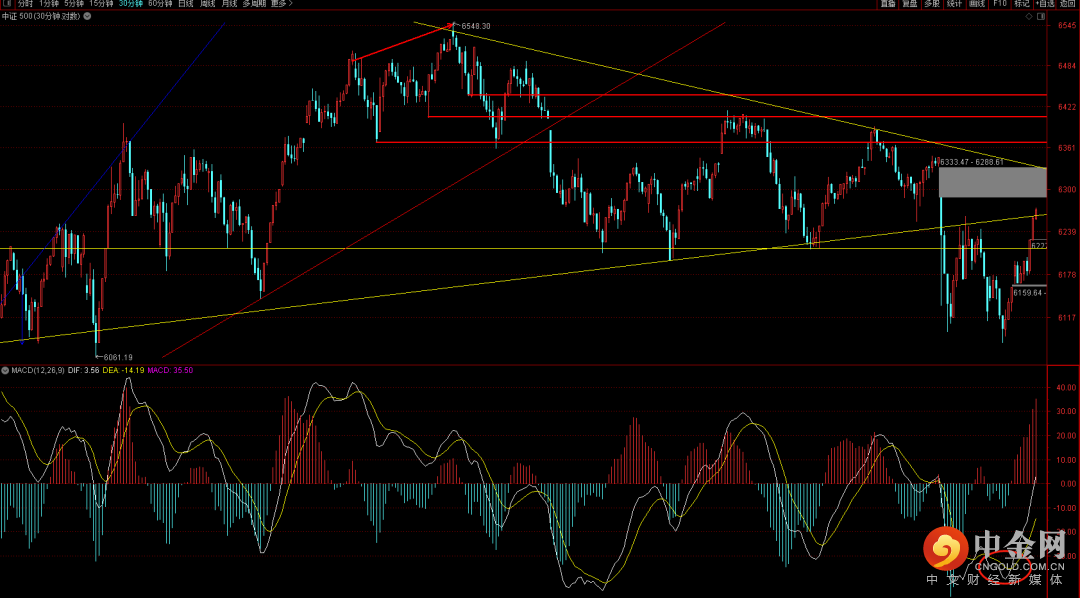Select the 60分钟 period tab
Image resolution: width=1080 pixels, height=598 pixels.
click(160, 3)
